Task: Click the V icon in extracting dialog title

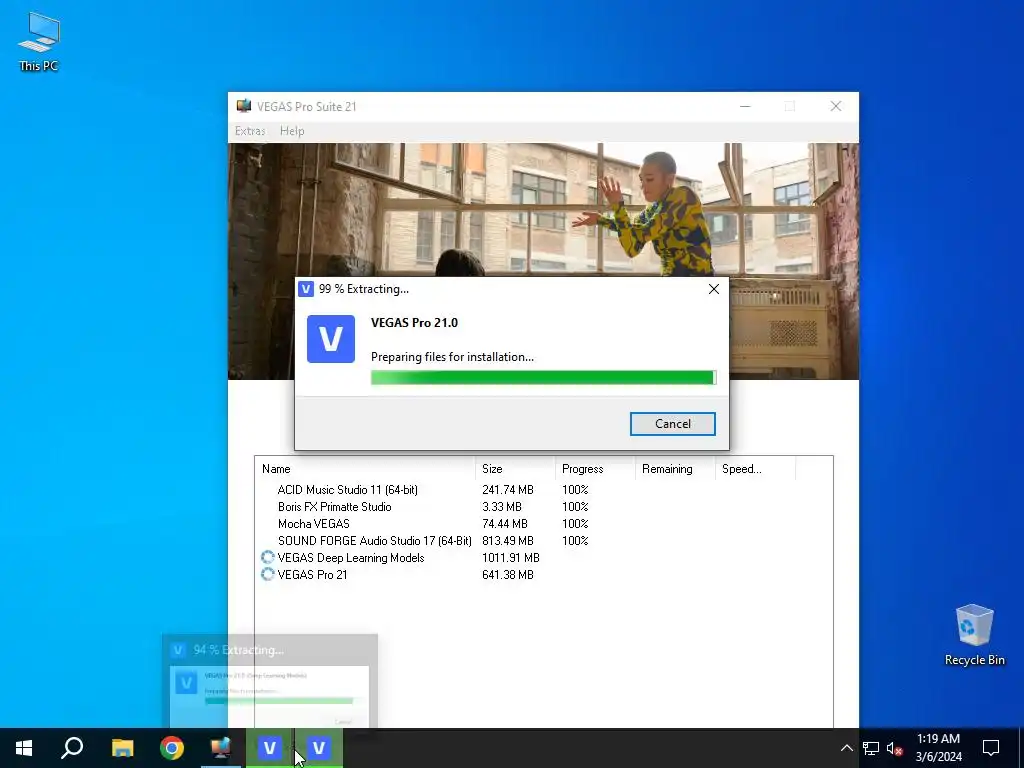Action: pos(306,289)
